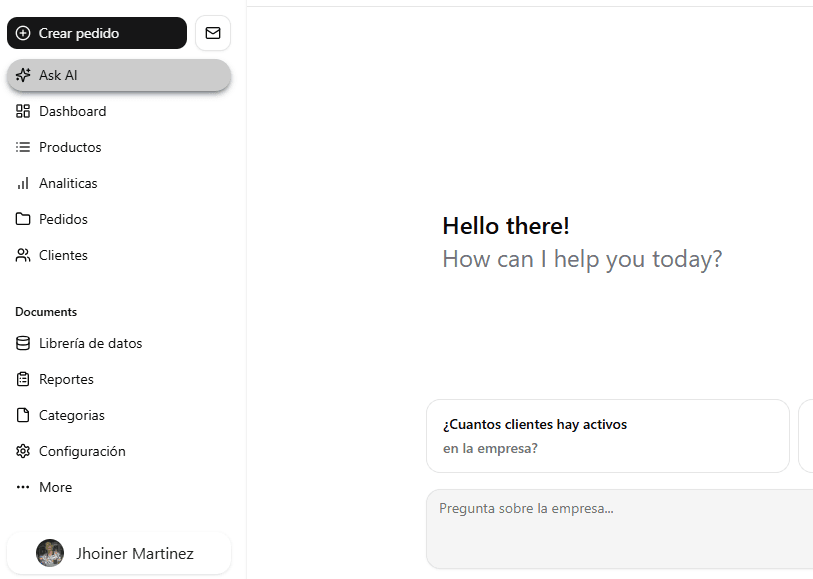Create a new order with Crear pedido
The width and height of the screenshot is (813, 579).
coord(97,33)
